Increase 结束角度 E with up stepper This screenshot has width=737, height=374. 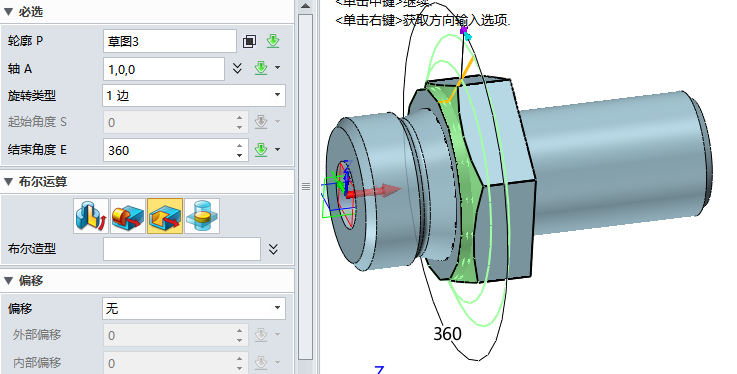[239, 145]
